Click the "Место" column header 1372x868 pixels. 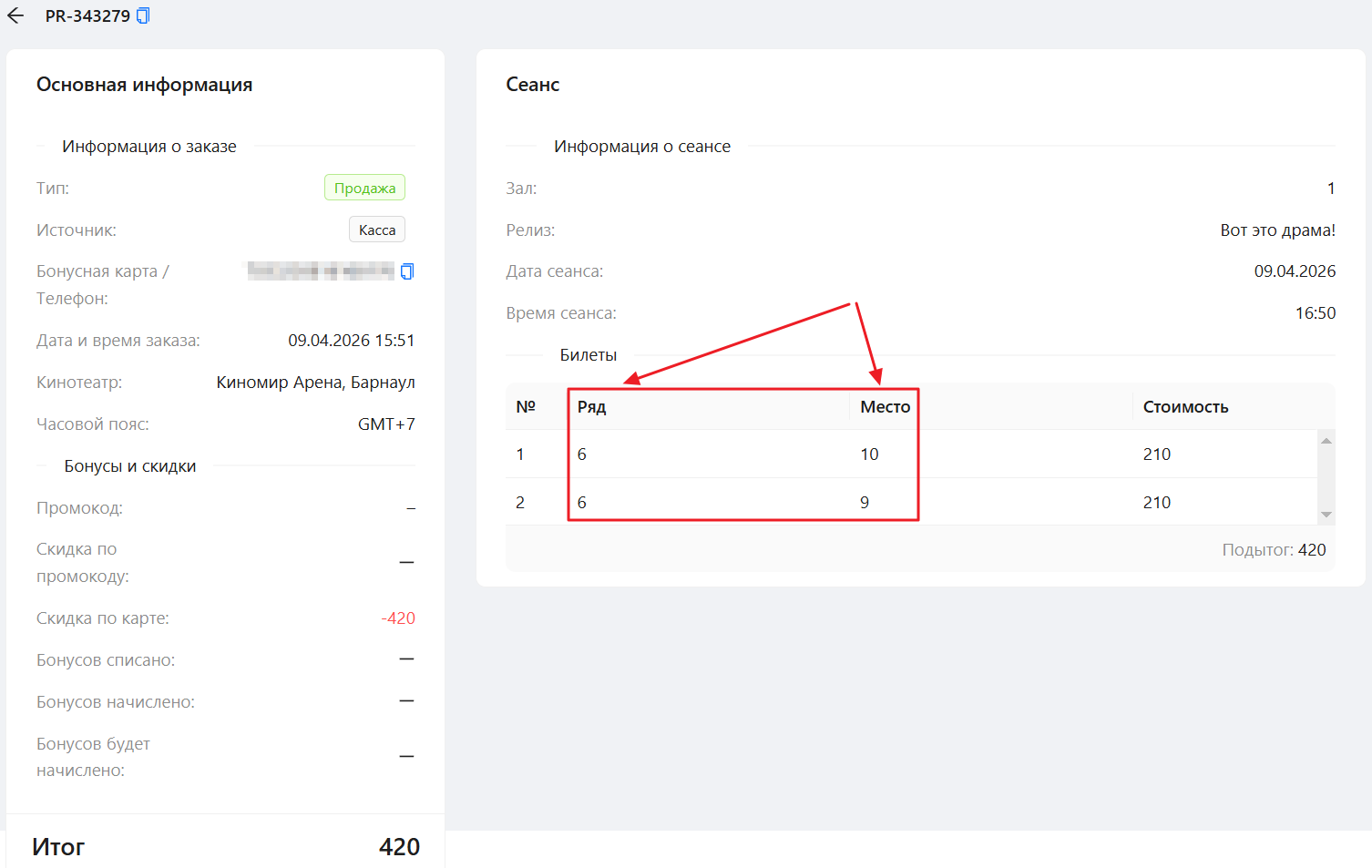click(885, 407)
